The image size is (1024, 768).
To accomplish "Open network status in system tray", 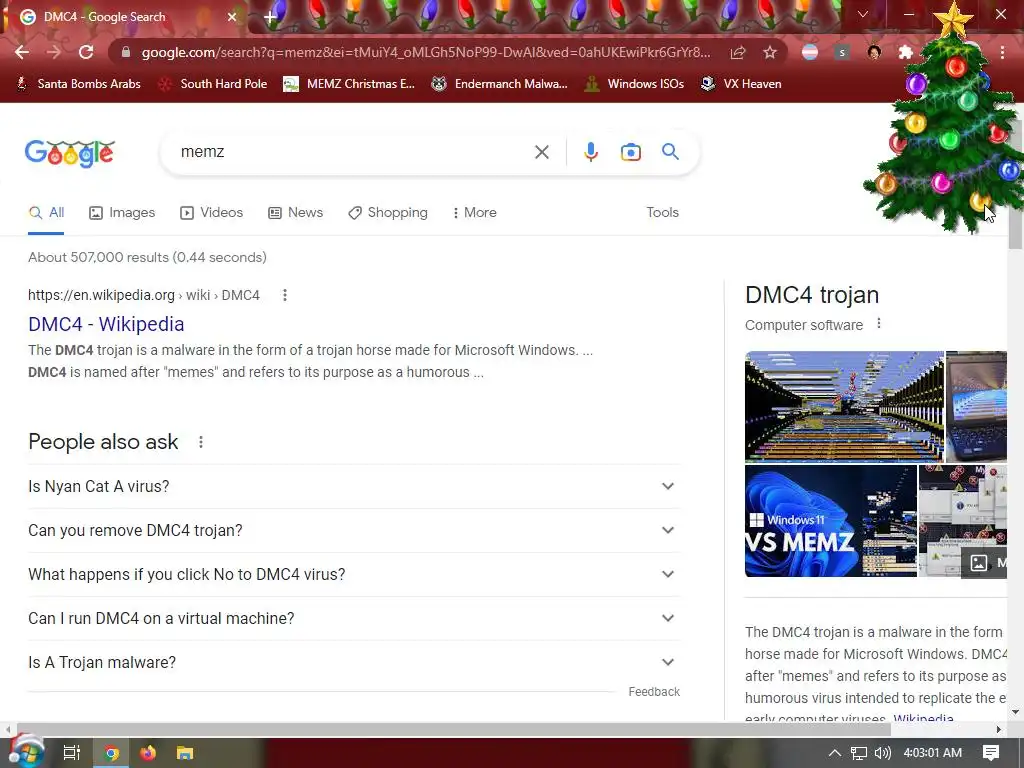I will coord(859,753).
